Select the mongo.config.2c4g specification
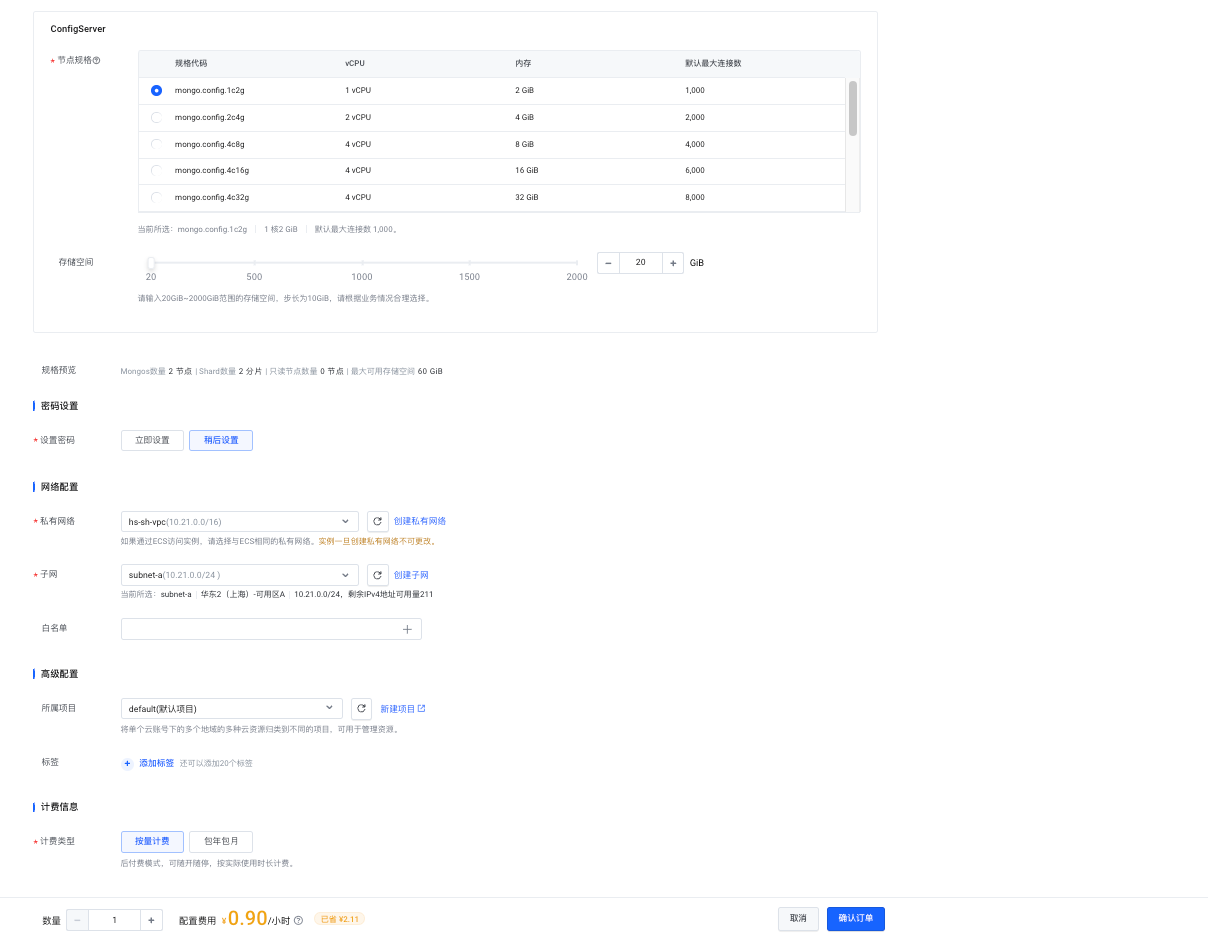 click(x=156, y=117)
